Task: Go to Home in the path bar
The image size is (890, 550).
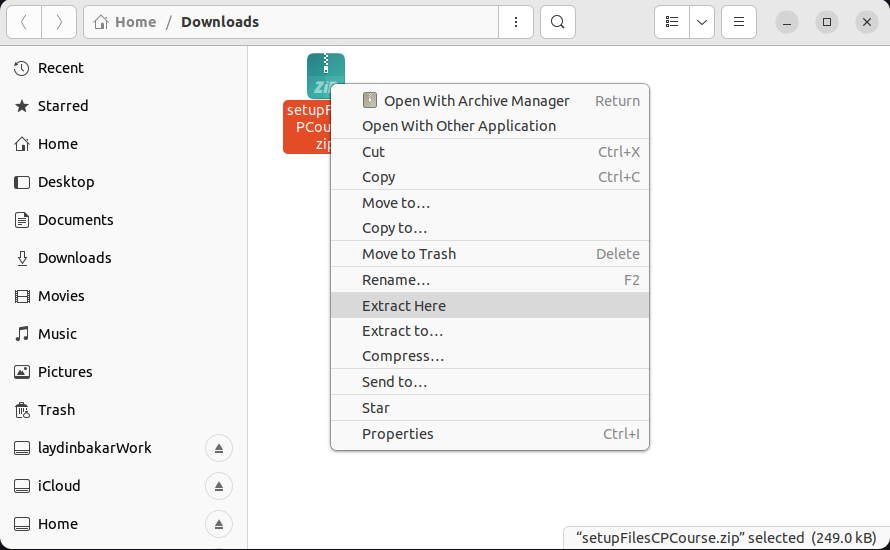Action: tap(135, 22)
